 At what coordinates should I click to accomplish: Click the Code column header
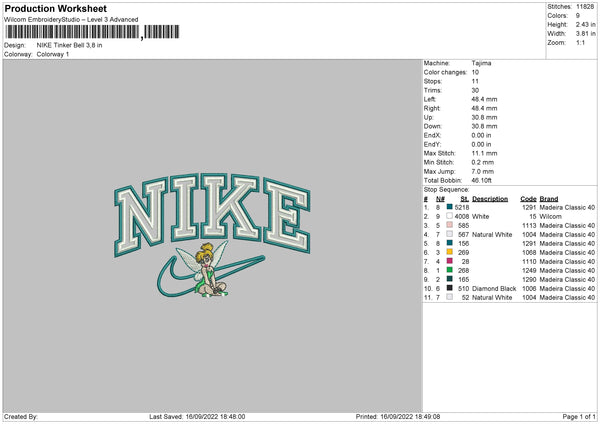point(528,199)
